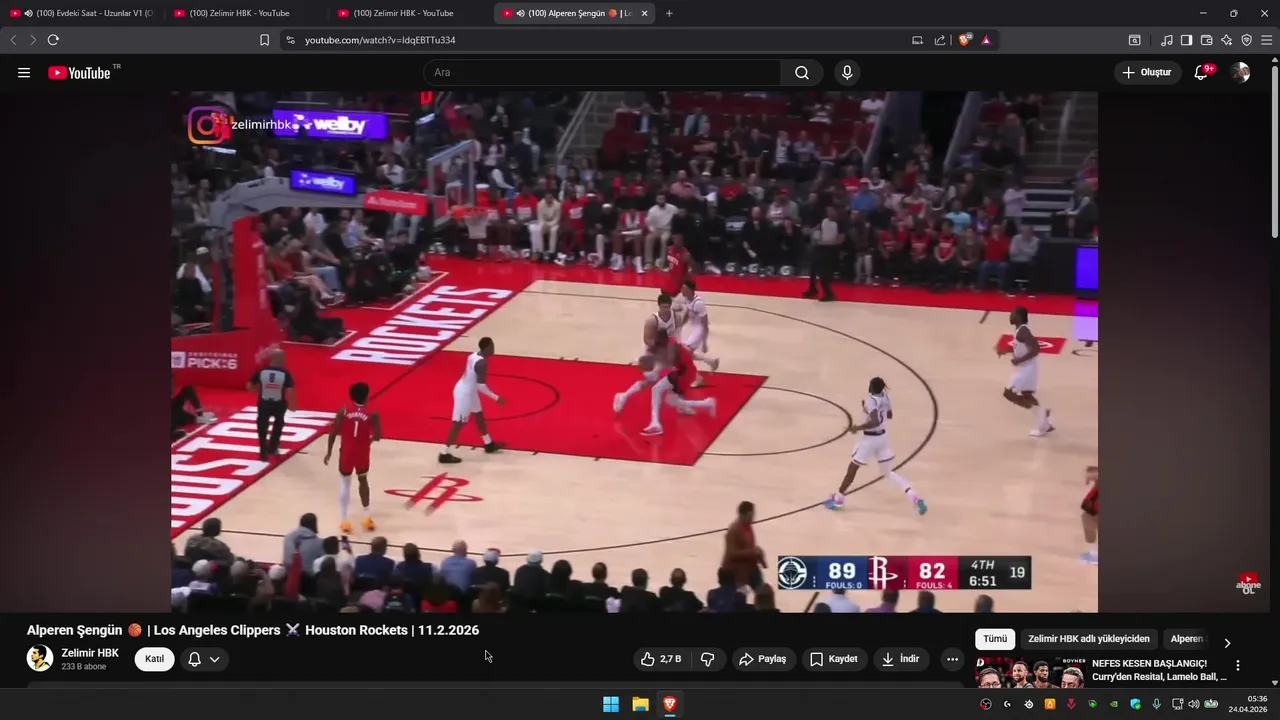Open Brave VPN shield icon
Screen dimensions: 1280x720
1246,40
